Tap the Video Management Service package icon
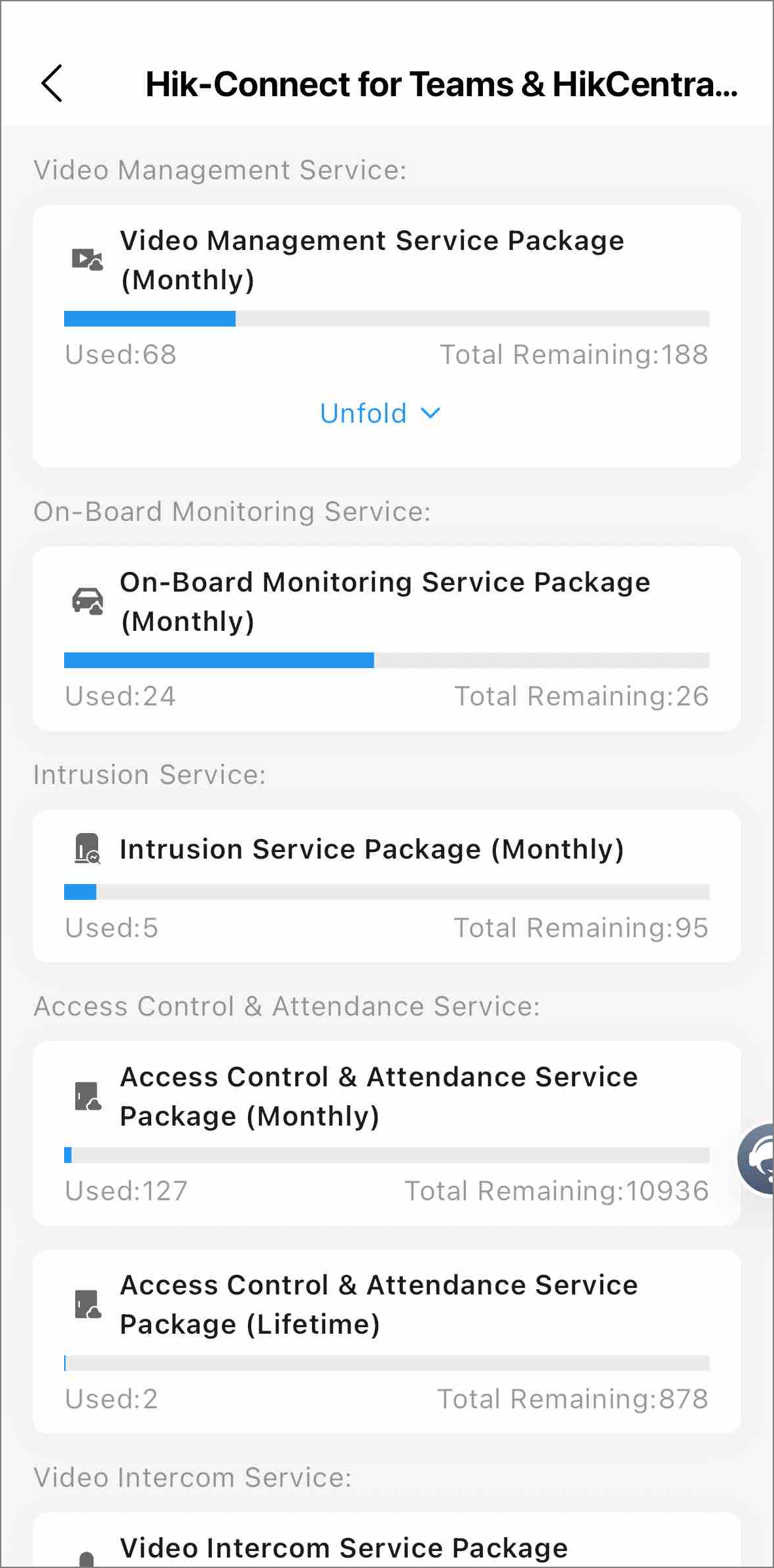774x1568 pixels. (x=87, y=260)
